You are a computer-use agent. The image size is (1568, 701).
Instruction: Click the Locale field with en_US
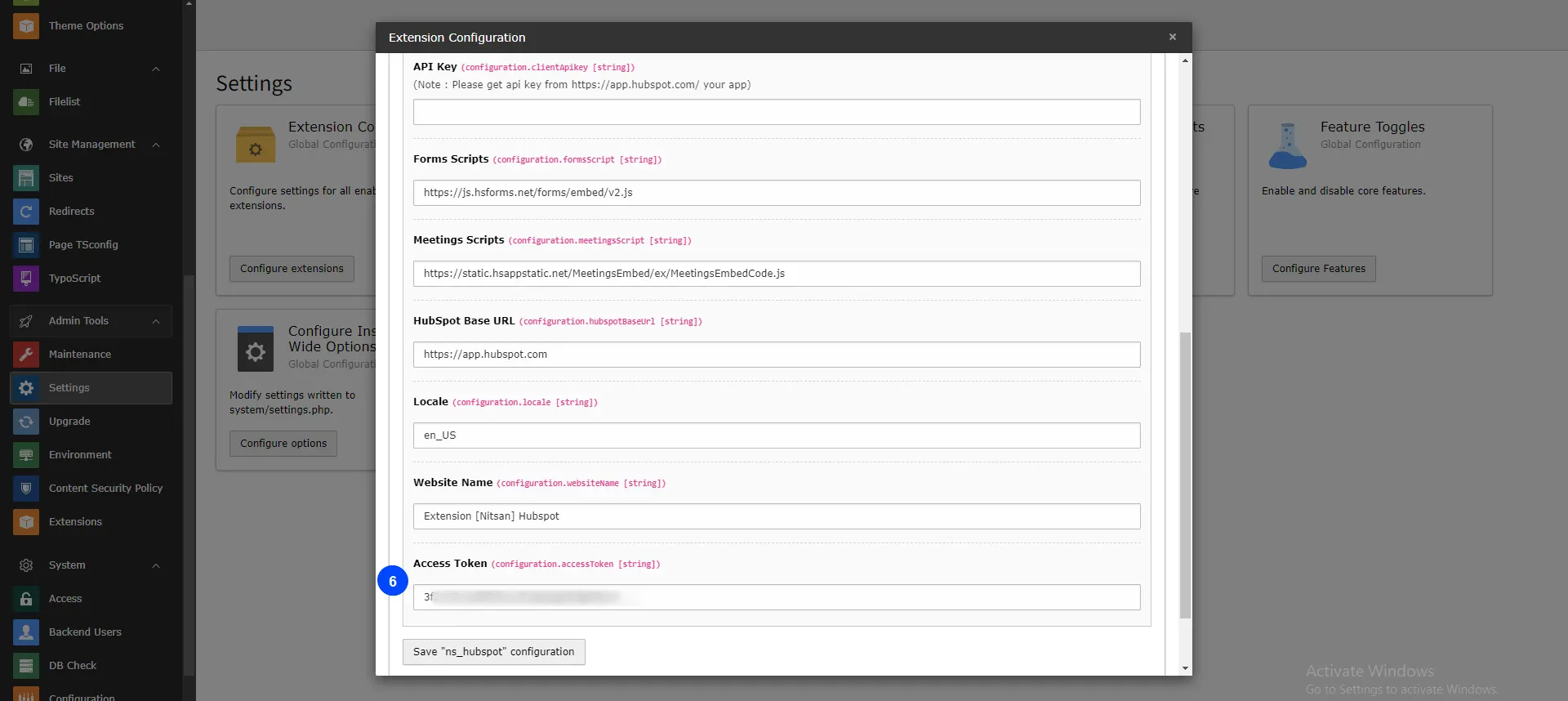(777, 435)
